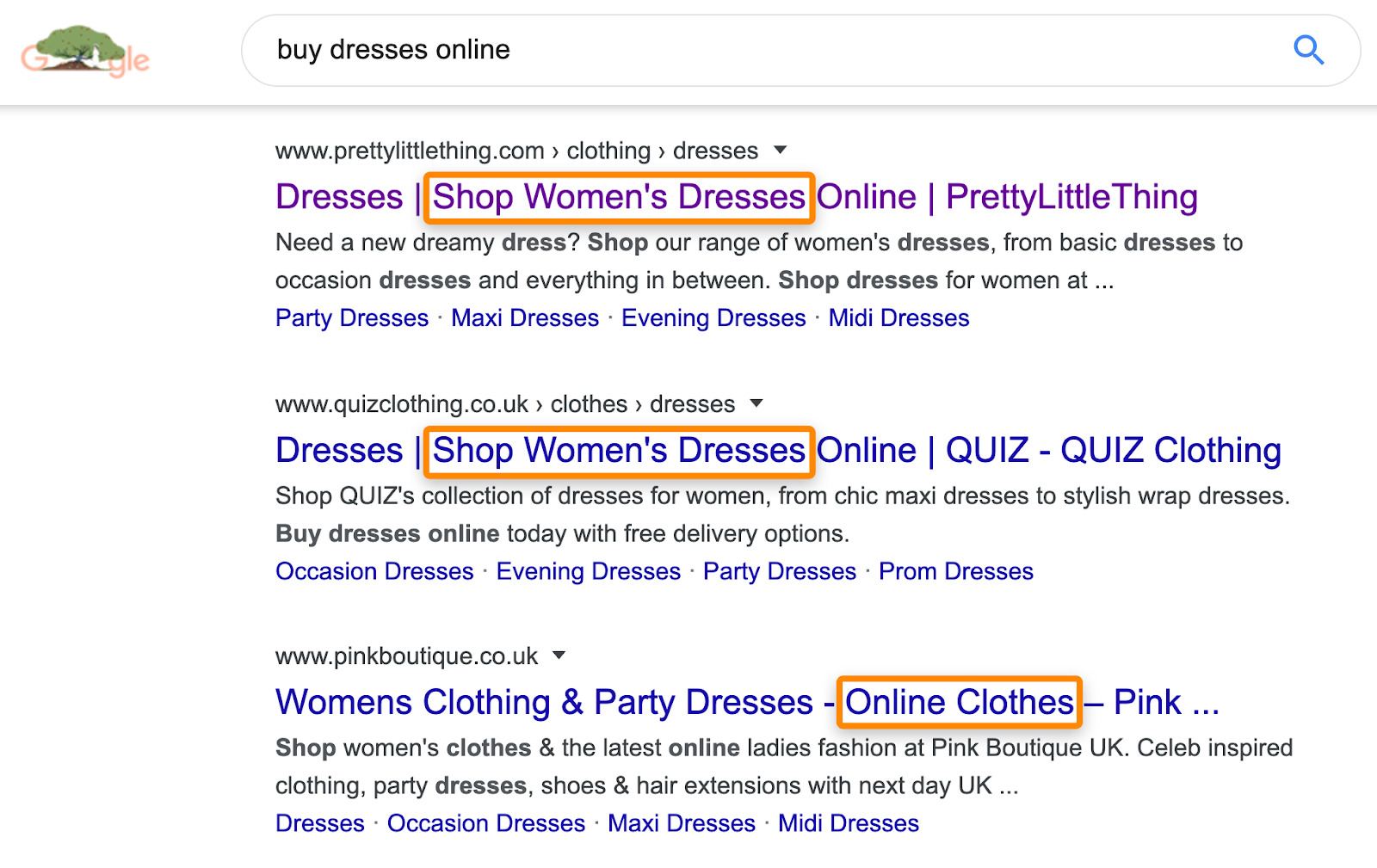1377x868 pixels.
Task: Open the Dresses sitelink under Pink Boutique
Action: [318, 822]
